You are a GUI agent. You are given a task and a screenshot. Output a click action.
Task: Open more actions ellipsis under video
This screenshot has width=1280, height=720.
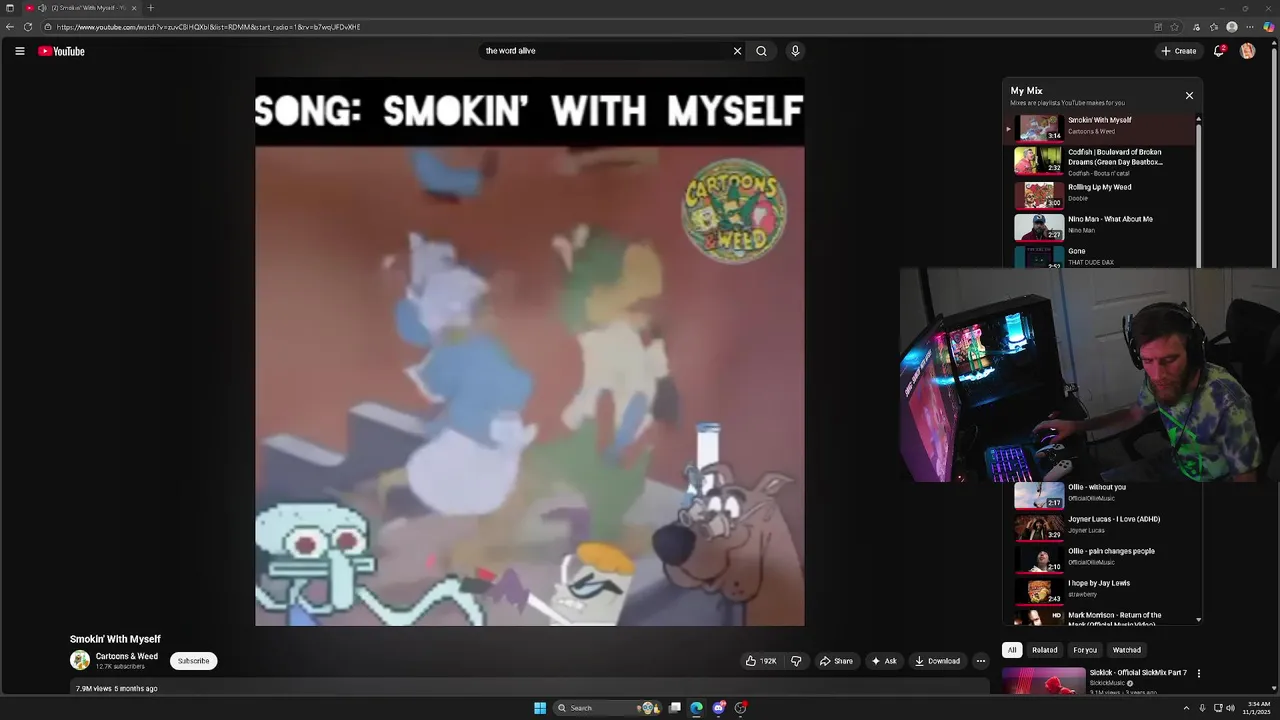[x=981, y=661]
